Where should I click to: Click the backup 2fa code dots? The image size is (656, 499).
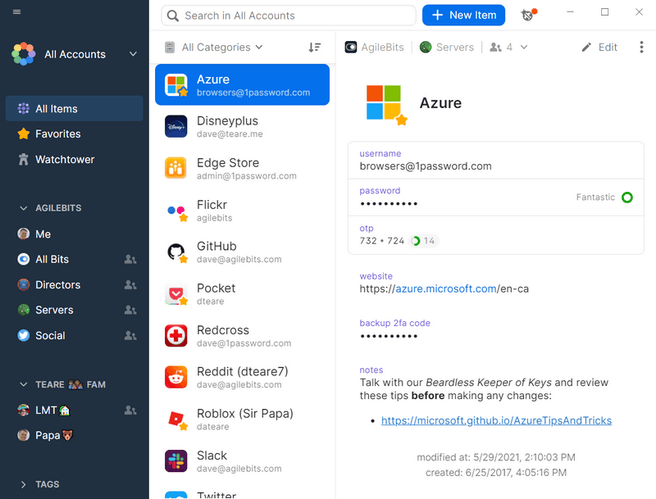(389, 336)
